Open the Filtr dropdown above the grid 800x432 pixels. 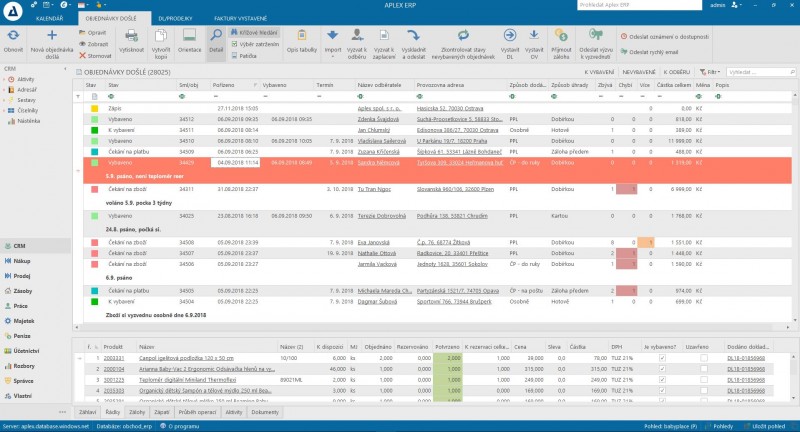coord(711,73)
